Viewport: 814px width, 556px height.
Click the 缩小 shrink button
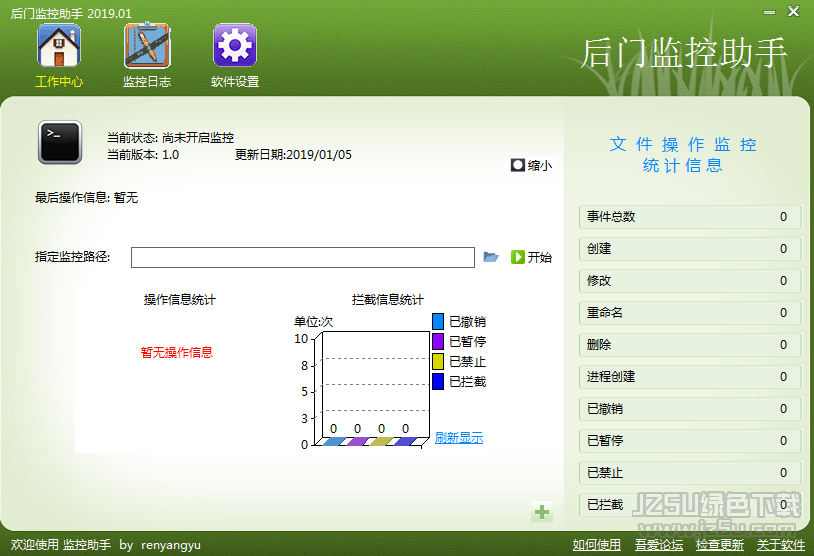coord(531,165)
